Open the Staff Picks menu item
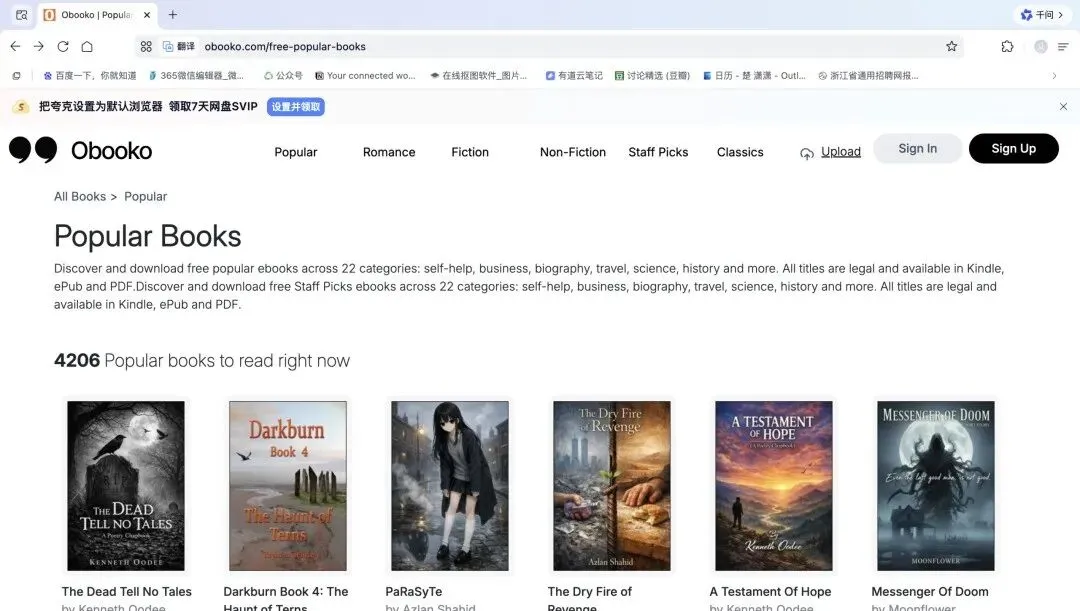This screenshot has height=611, width=1080. click(x=658, y=152)
